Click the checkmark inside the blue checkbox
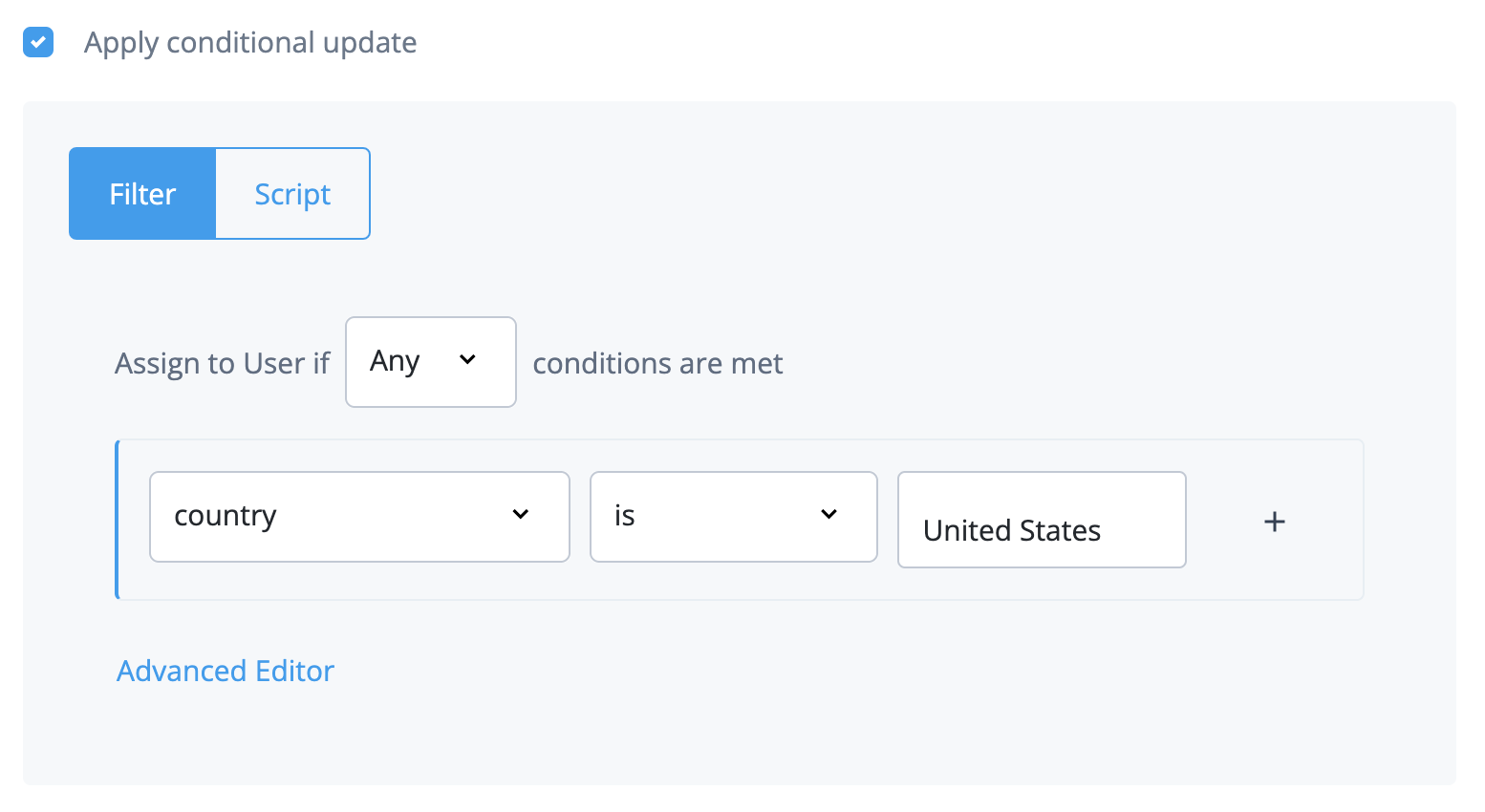The height and width of the screenshot is (812, 1485). point(37,42)
